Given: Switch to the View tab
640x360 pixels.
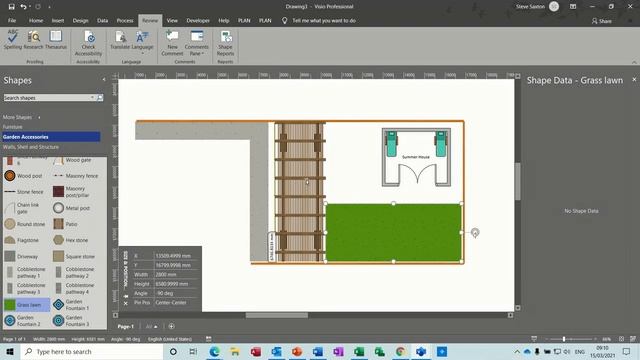Looking at the screenshot, I should click(172, 20).
